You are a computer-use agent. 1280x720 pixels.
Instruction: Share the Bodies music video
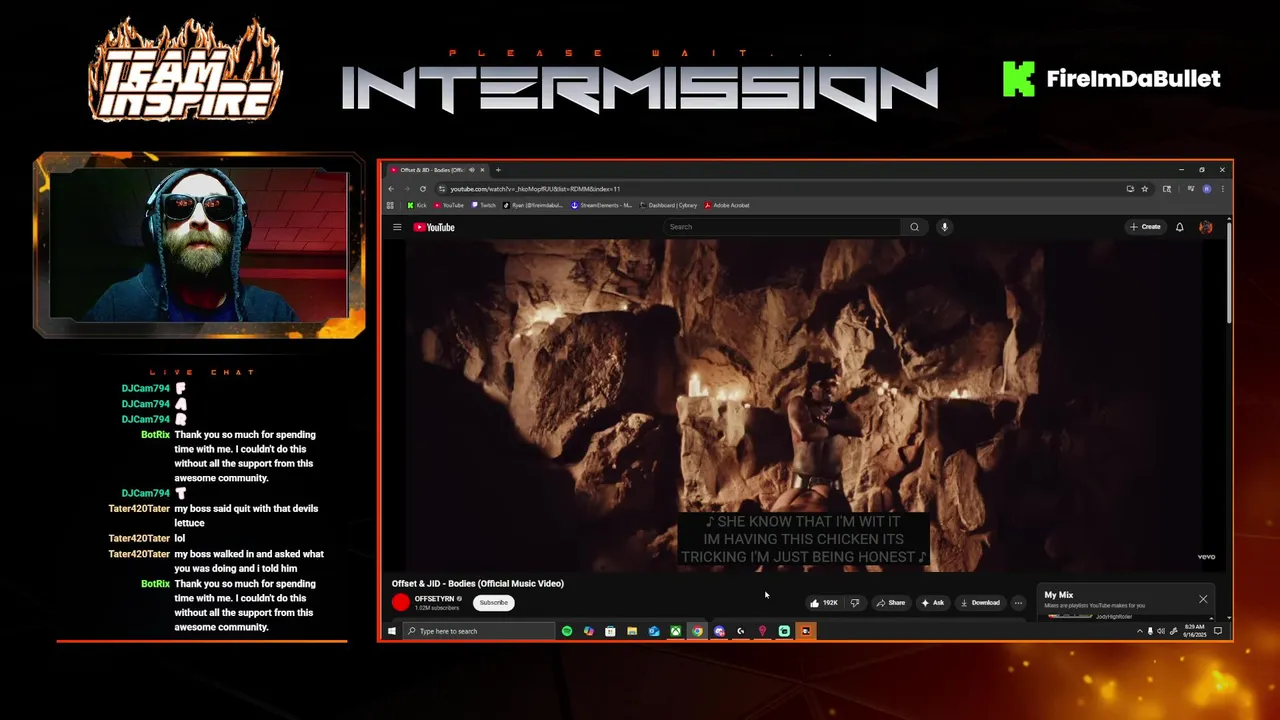tap(890, 603)
